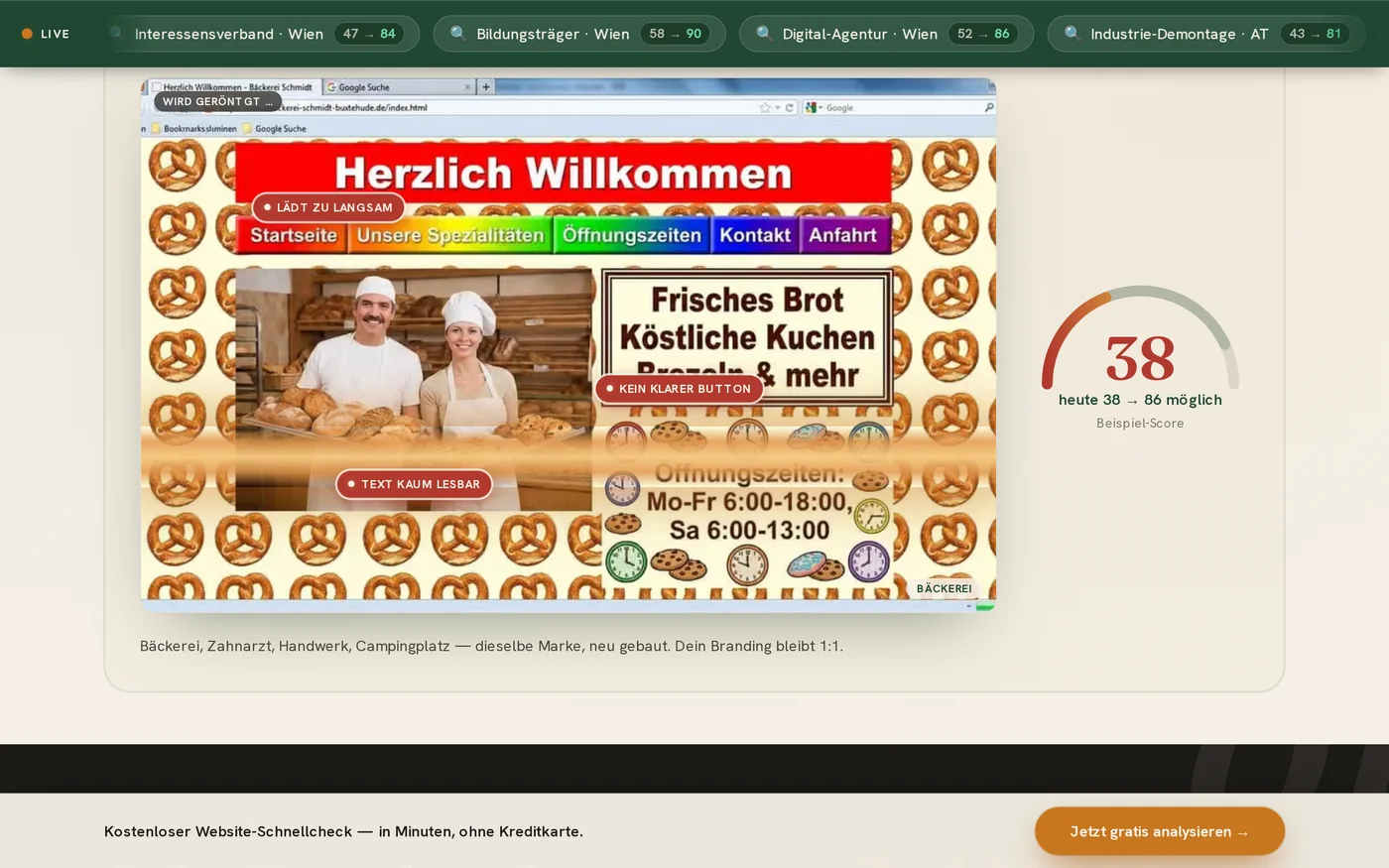Click the bakers photo in the bakery screenshot
Image resolution: width=1389 pixels, height=868 pixels.
[414, 389]
